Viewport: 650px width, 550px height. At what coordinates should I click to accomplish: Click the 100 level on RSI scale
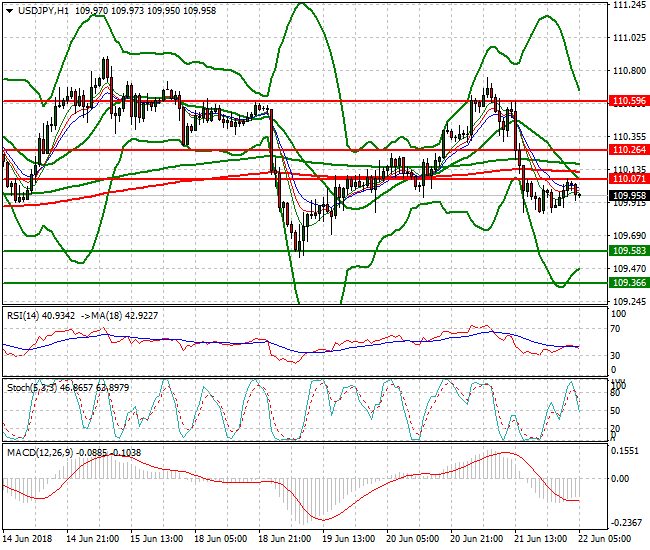pos(617,314)
